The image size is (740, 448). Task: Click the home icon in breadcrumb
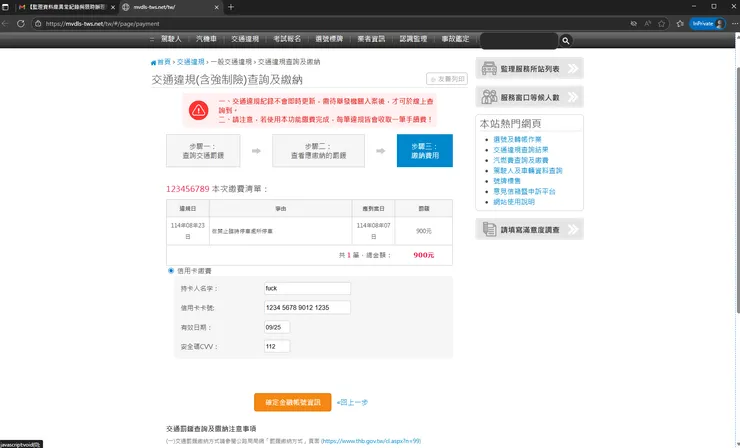pos(153,62)
